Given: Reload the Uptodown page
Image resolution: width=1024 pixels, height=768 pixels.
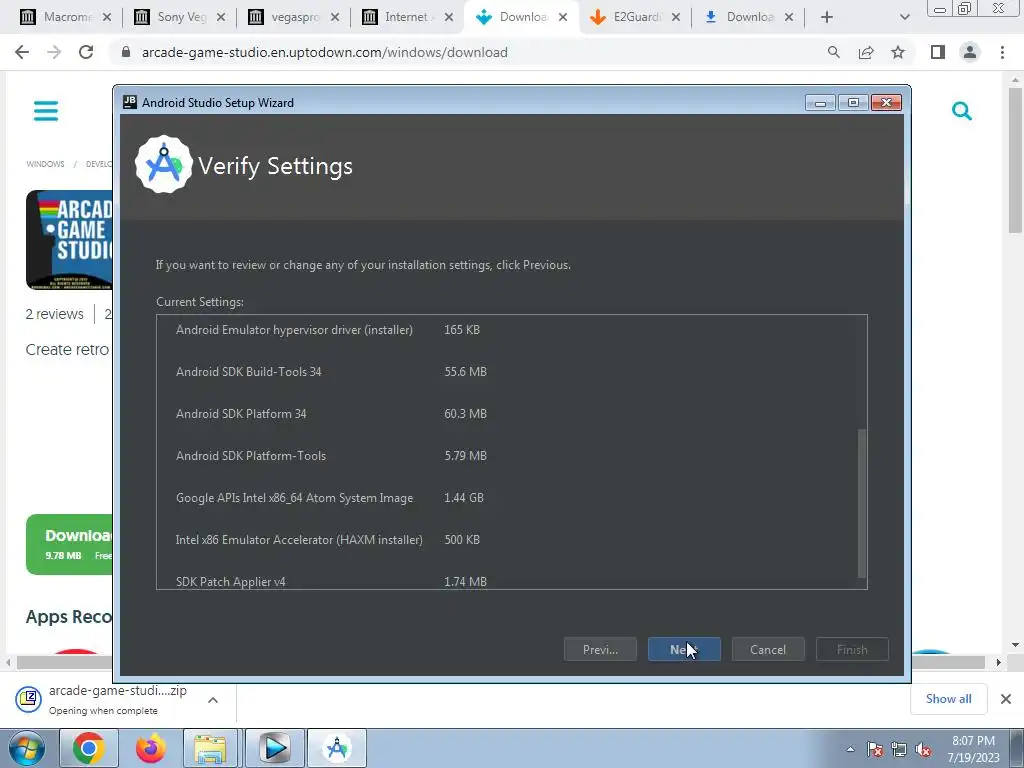Looking at the screenshot, I should 86,52.
